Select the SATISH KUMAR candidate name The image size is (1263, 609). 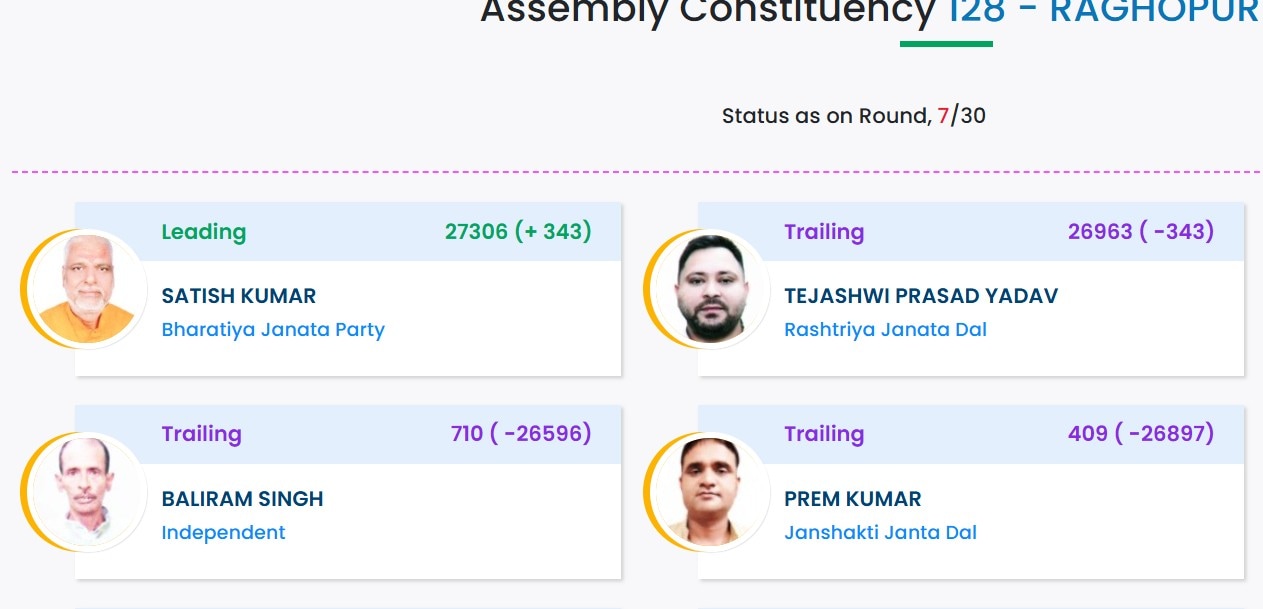tap(239, 296)
